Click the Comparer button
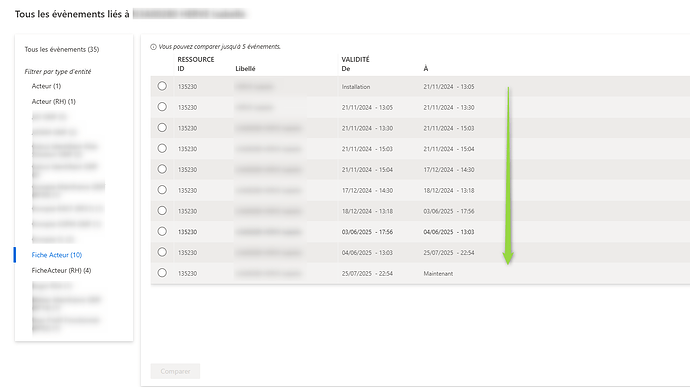Viewport: 690px width, 389px height. 175,371
